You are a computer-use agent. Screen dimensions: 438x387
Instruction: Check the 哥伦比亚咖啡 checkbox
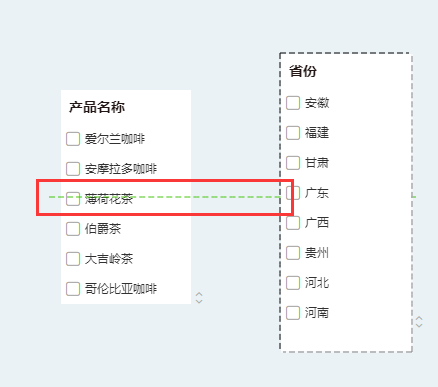click(73, 289)
